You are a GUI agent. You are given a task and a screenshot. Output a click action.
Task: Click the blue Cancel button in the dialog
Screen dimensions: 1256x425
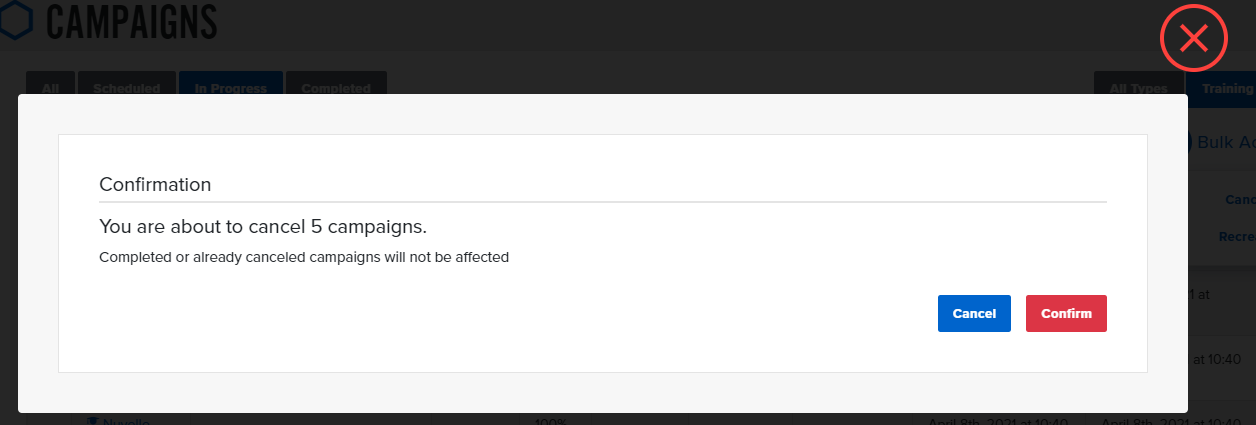click(x=974, y=313)
